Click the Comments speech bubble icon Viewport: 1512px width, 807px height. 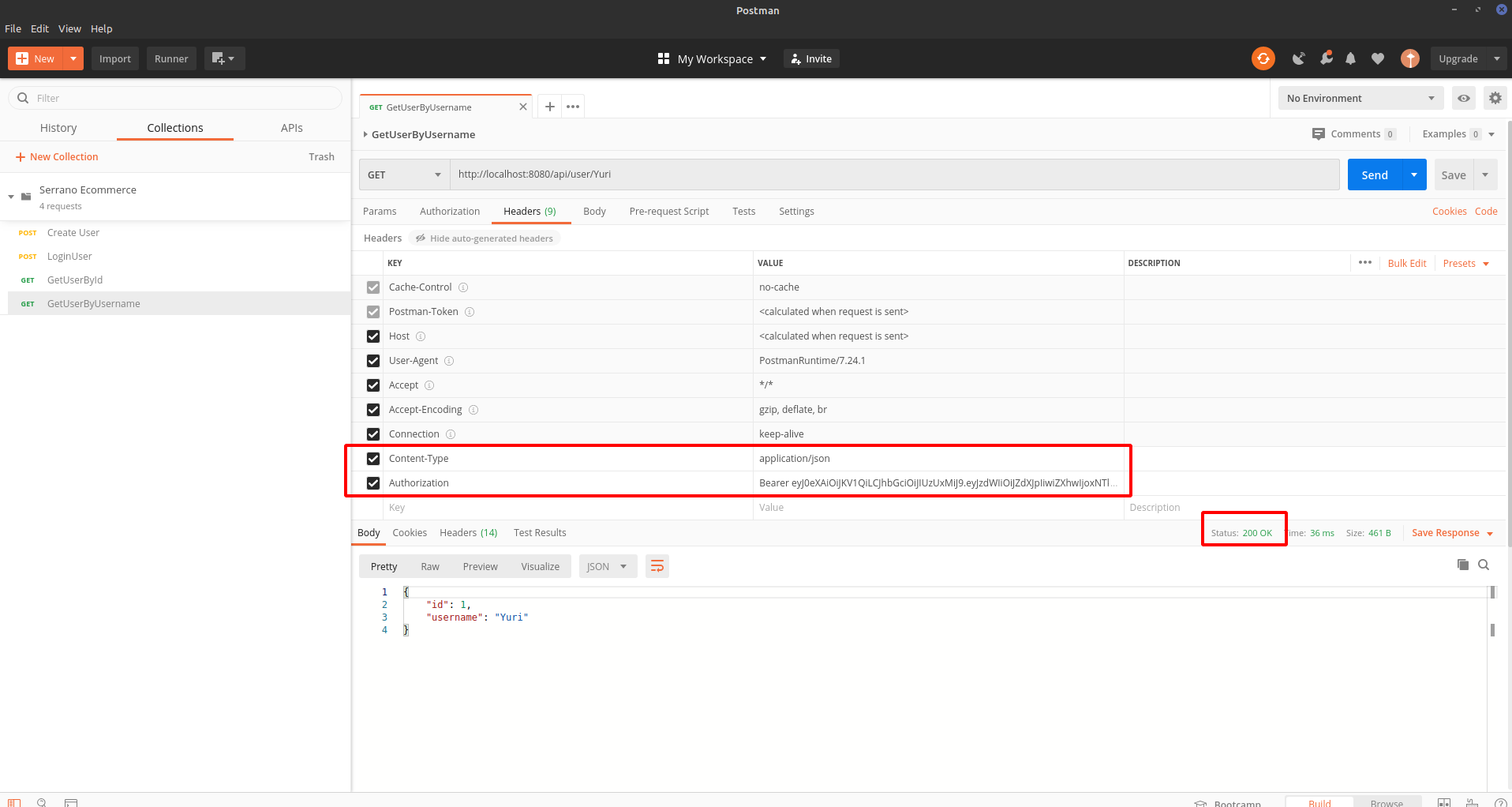click(x=1319, y=134)
